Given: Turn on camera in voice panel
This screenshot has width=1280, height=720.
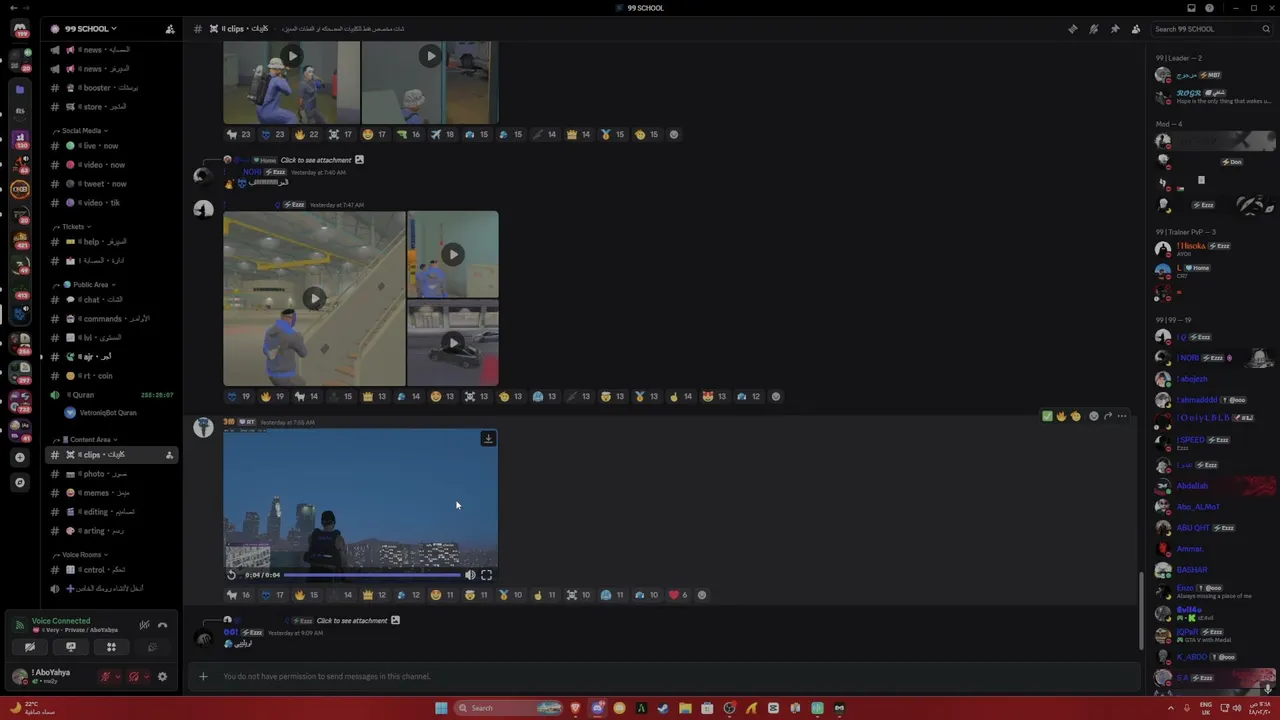Looking at the screenshot, I should 29,647.
